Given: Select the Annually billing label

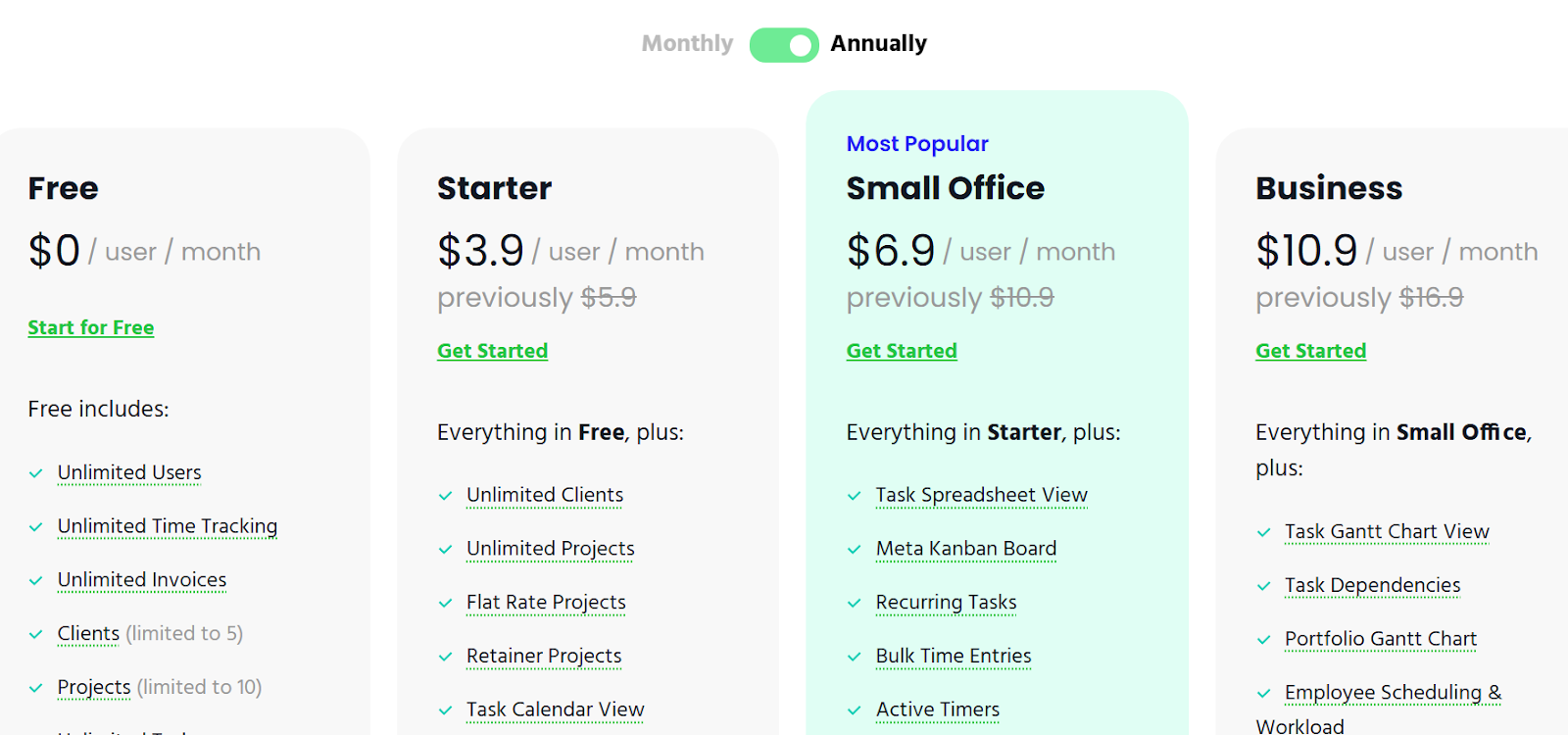Looking at the screenshot, I should (878, 43).
